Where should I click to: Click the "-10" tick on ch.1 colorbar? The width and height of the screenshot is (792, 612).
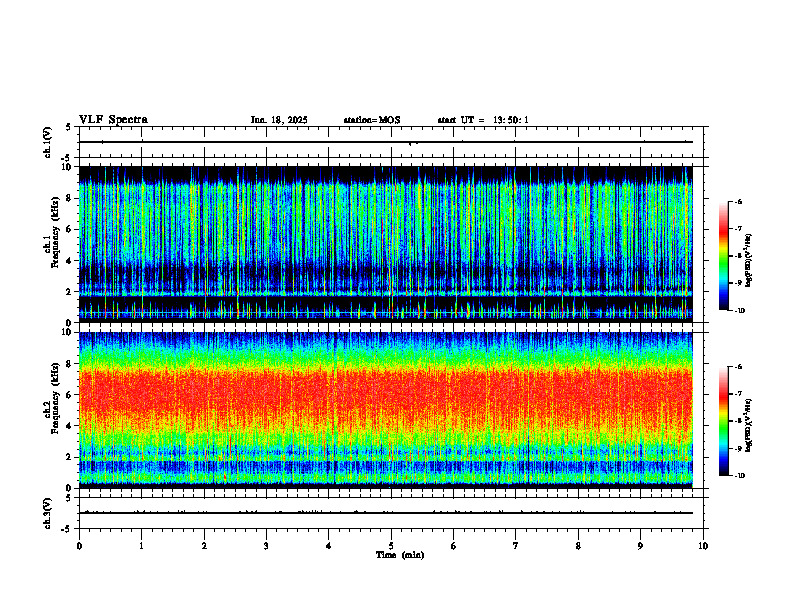pyautogui.click(x=739, y=311)
